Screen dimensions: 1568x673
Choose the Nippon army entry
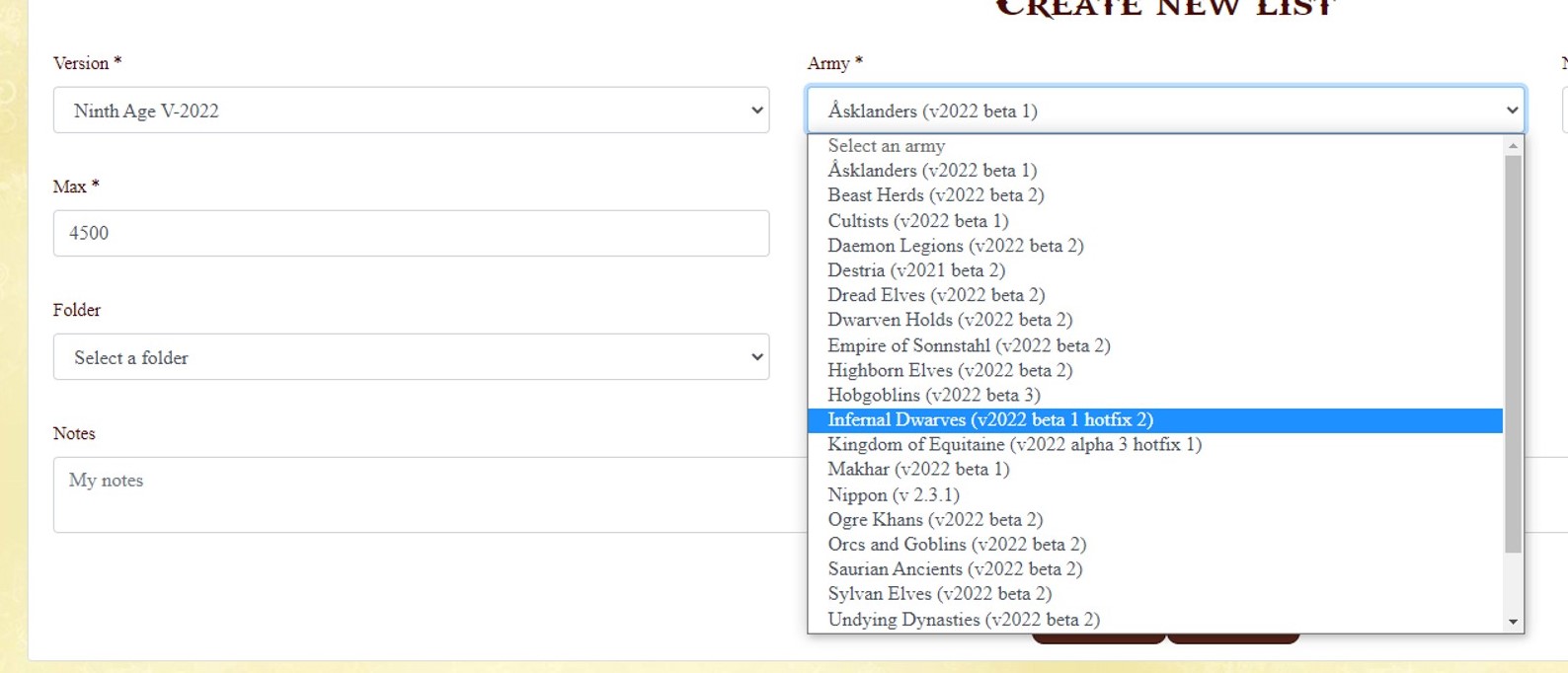[893, 495]
